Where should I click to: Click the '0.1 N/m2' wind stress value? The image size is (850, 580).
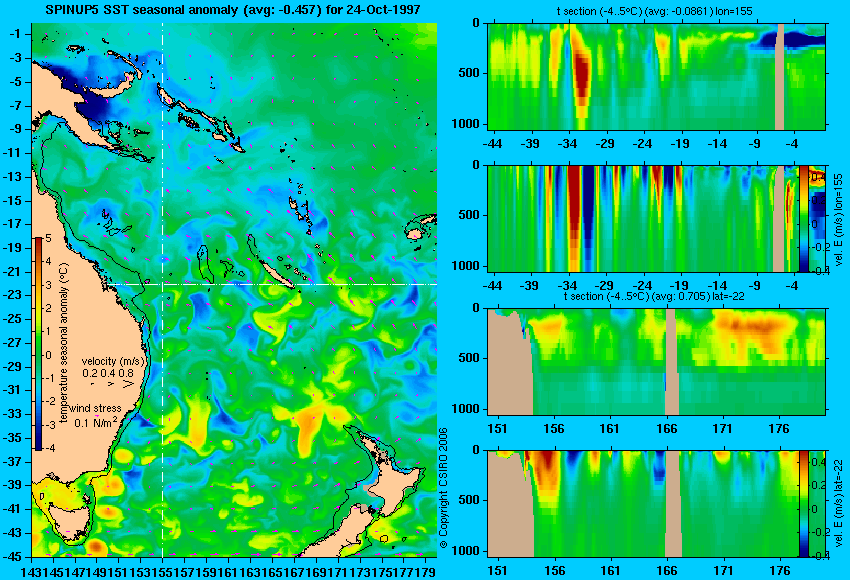[x=95, y=421]
